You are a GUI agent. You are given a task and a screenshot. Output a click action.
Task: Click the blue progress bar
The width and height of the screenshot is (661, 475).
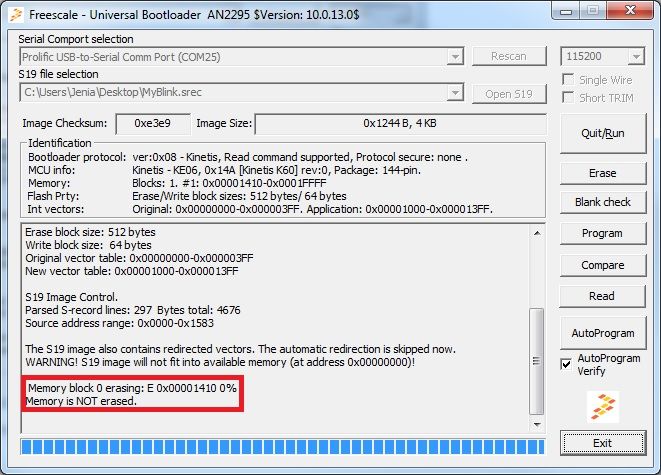click(282, 447)
